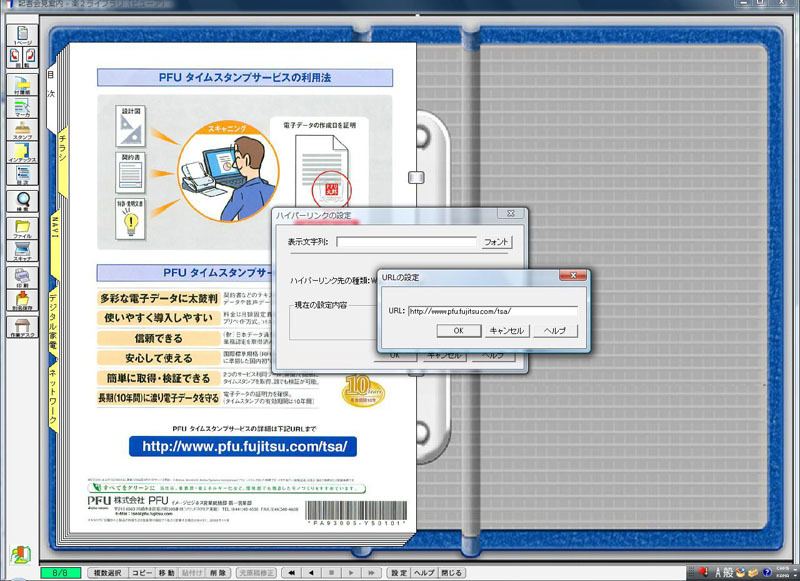Open the Search (検索) magnifier tool
The image size is (800, 581).
point(22,201)
